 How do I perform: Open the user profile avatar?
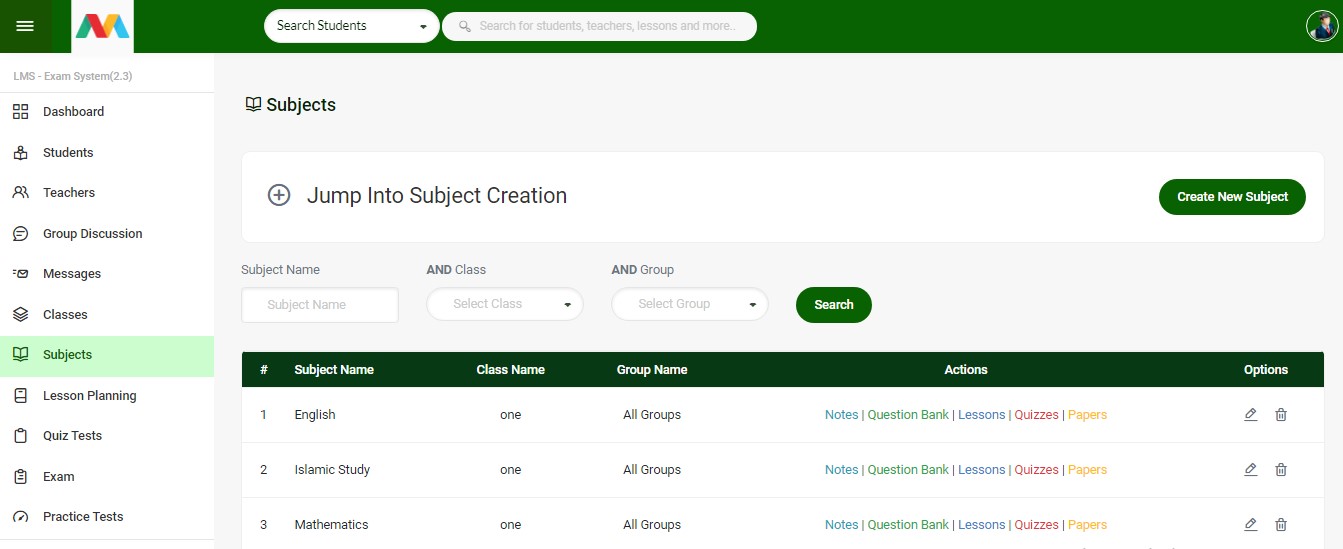[1322, 26]
